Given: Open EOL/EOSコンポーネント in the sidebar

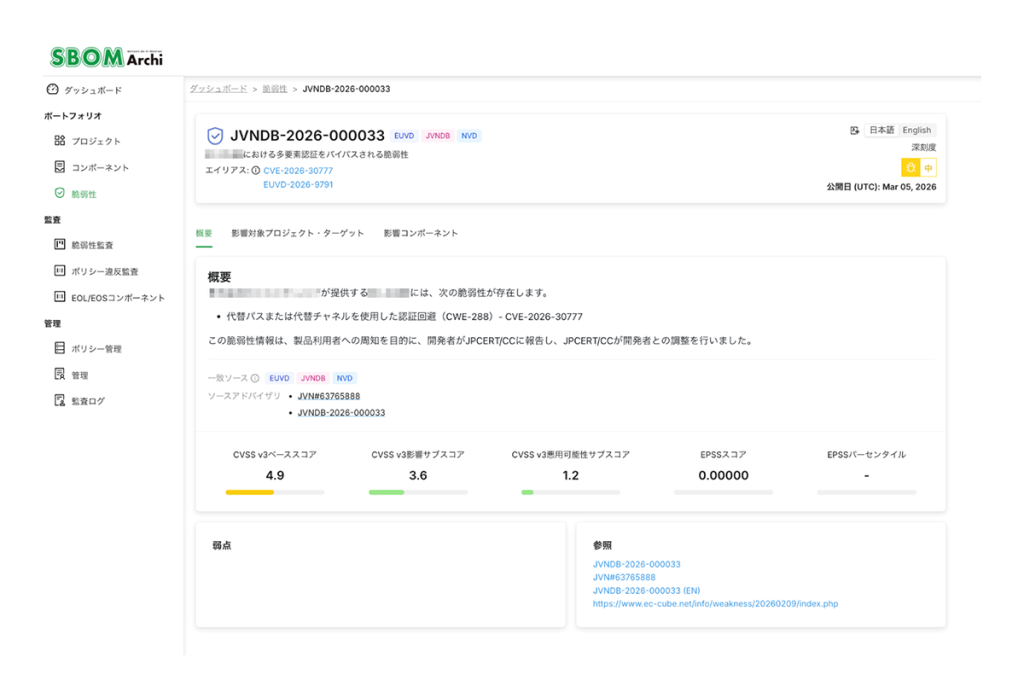Looking at the screenshot, I should [118, 298].
